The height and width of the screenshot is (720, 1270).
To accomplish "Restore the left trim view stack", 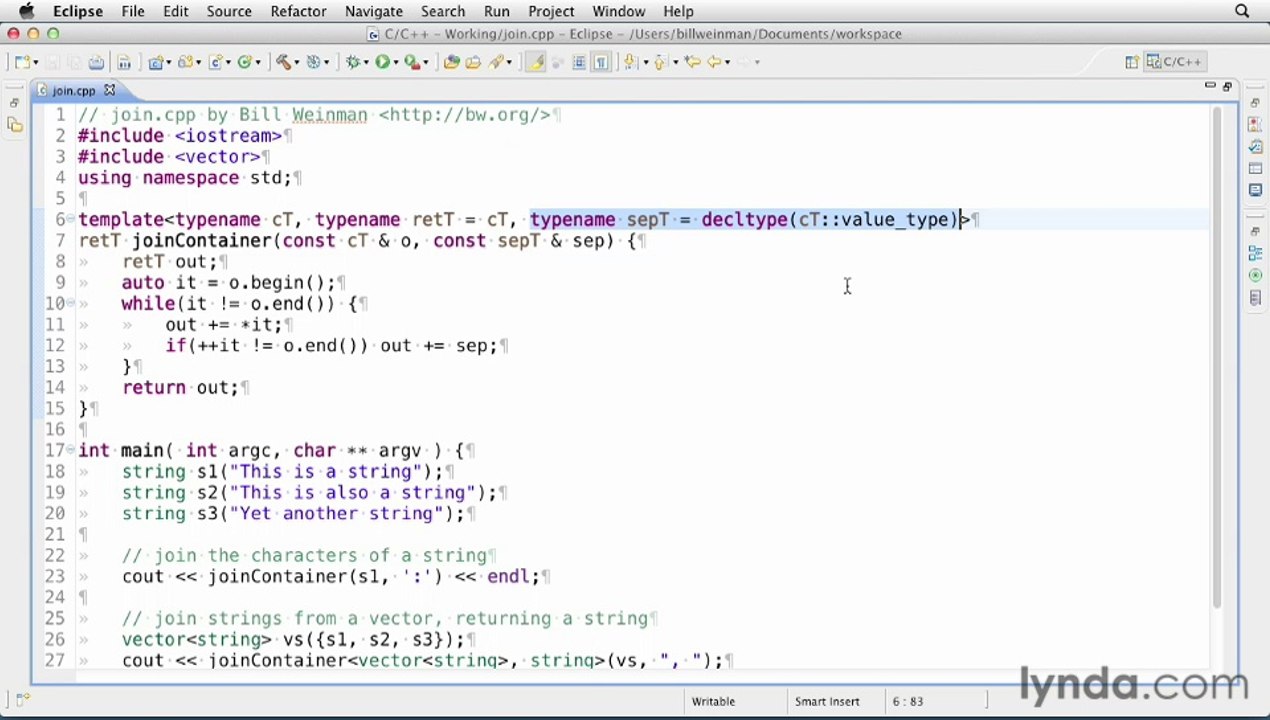I will point(14,102).
